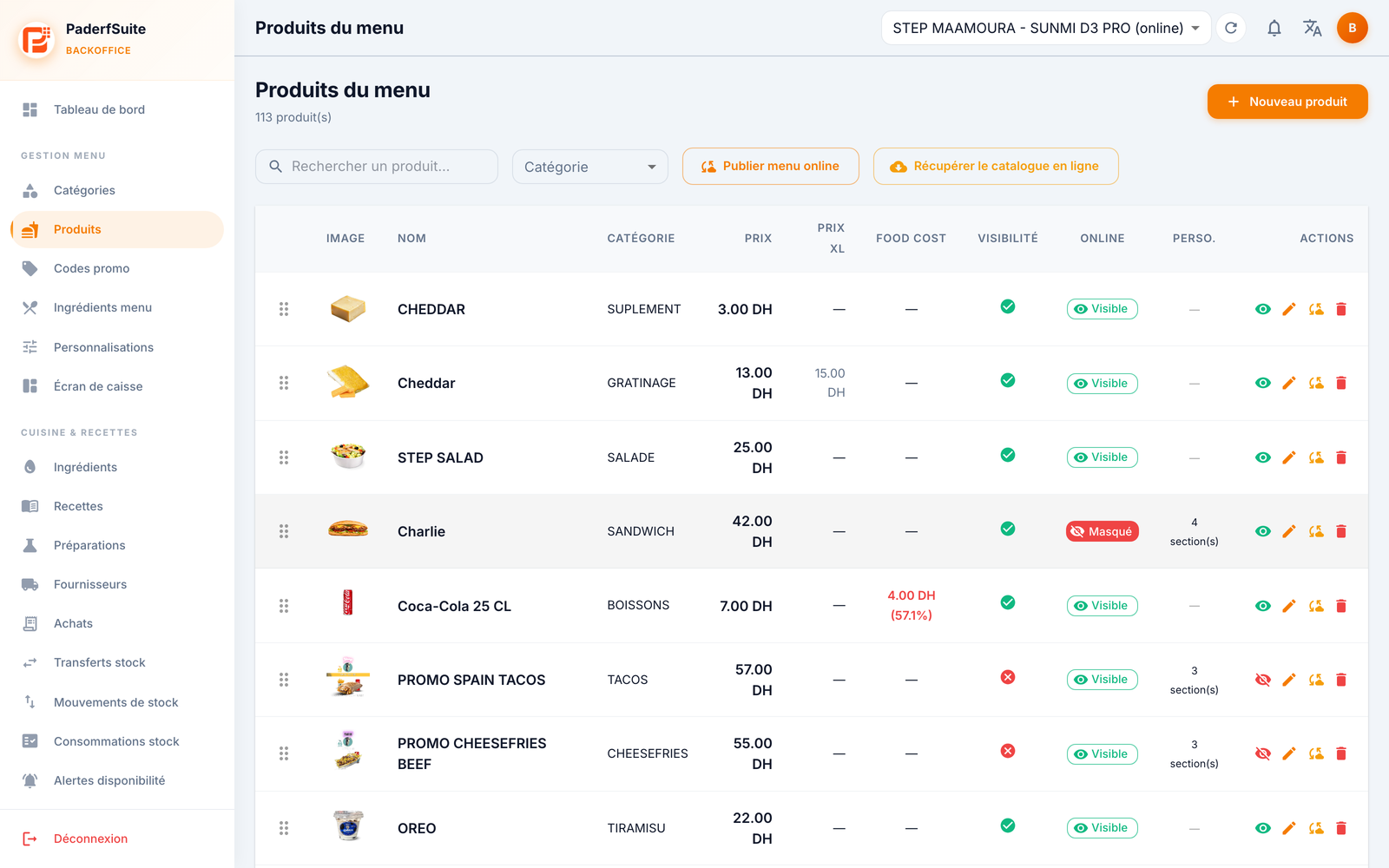The height and width of the screenshot is (868, 1389).
Task: Open Fournisseurs page
Action: (117, 584)
